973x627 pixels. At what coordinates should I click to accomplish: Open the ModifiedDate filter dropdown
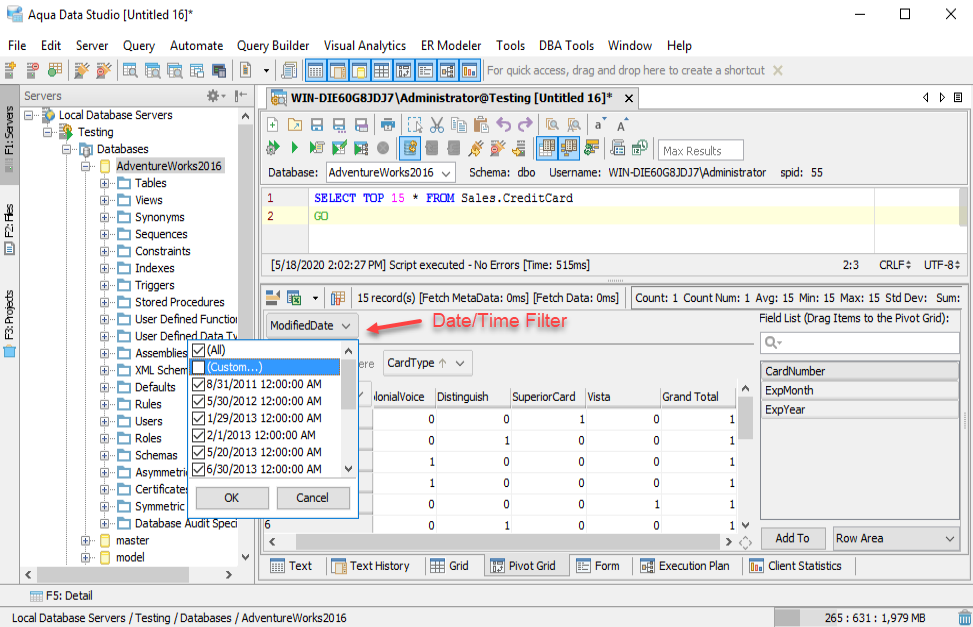coord(312,326)
